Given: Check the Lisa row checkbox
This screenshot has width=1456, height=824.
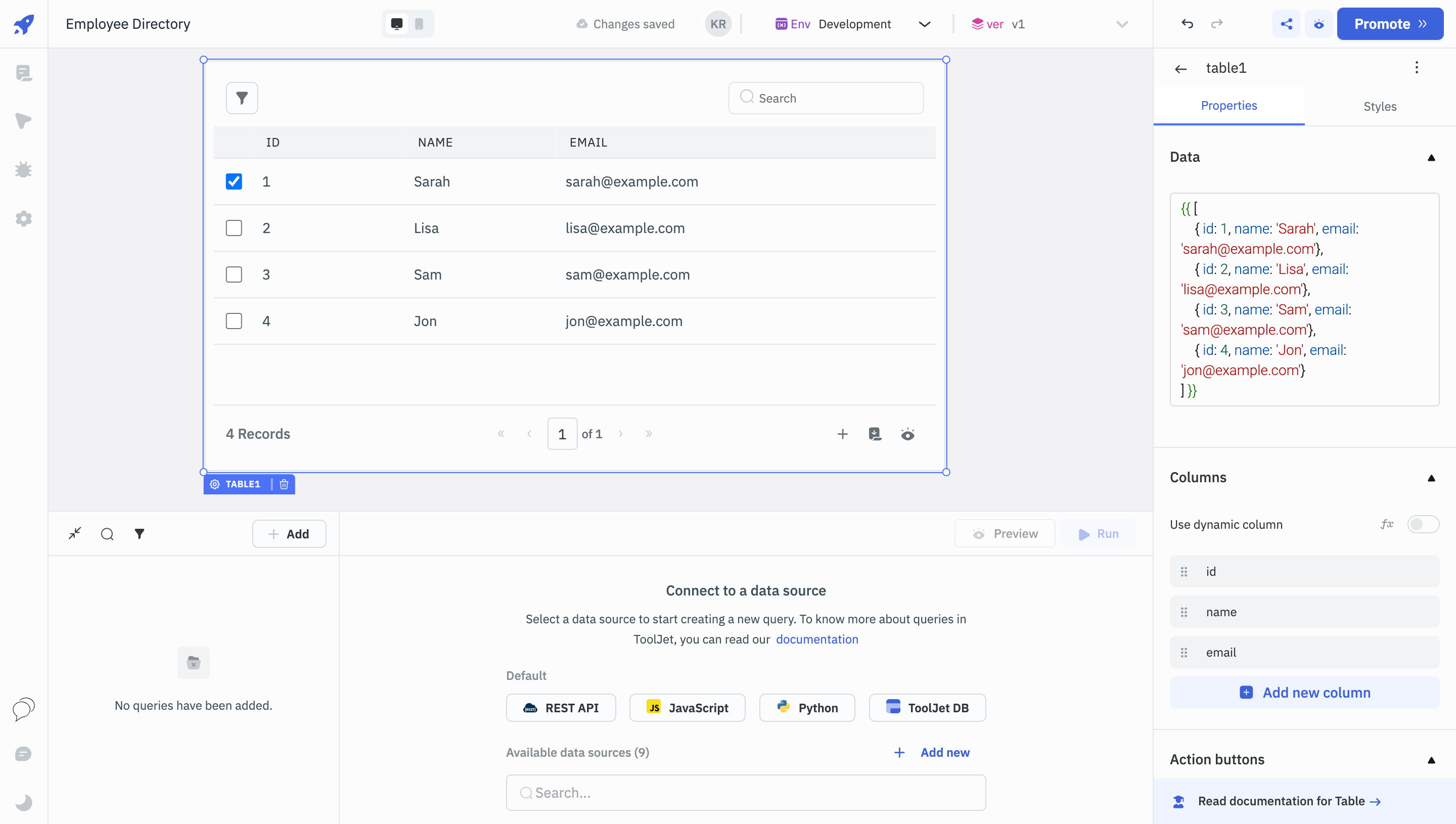Looking at the screenshot, I should coord(234,228).
